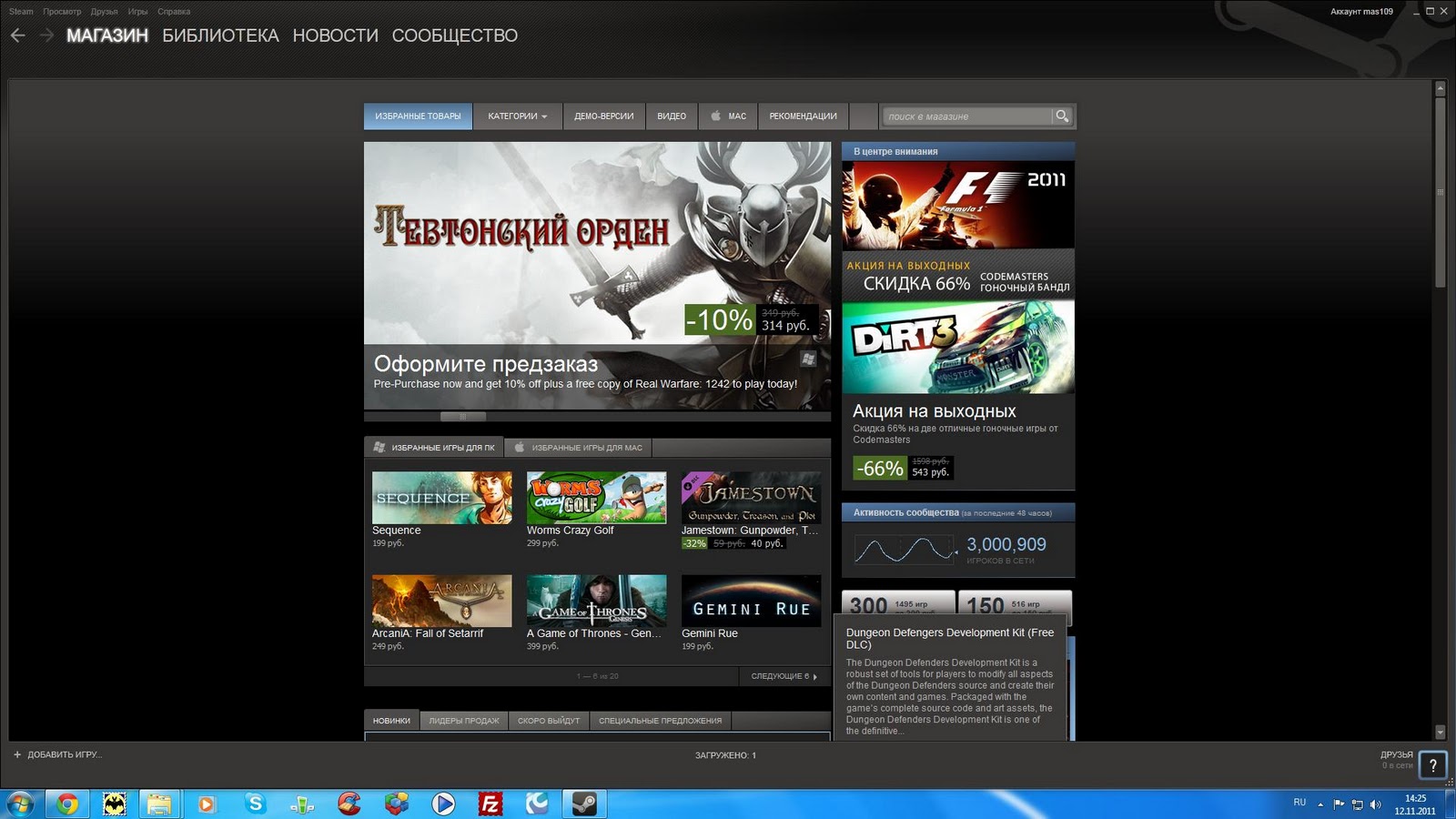Open the ВИДЕО tab
Image resolution: width=1456 pixels, height=819 pixels.
(x=672, y=116)
